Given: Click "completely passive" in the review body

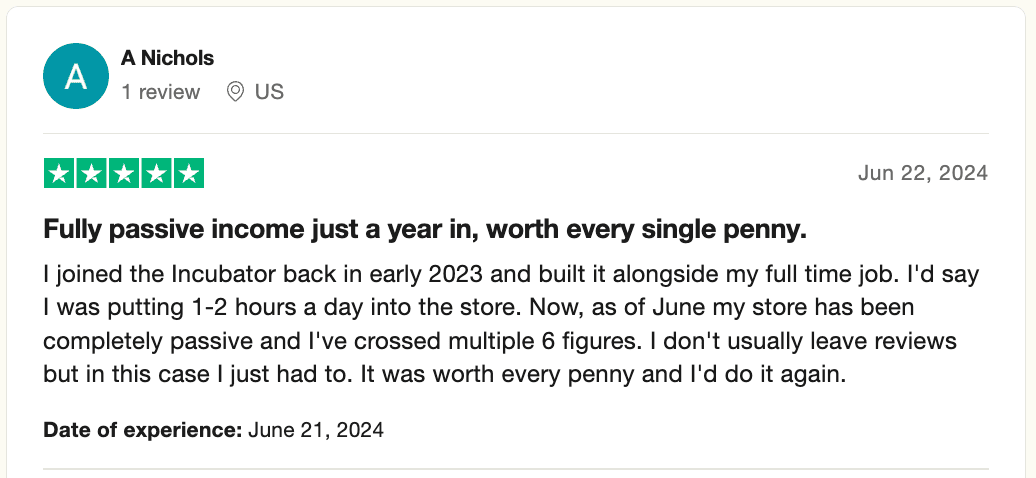Looking at the screenshot, I should (x=129, y=341).
